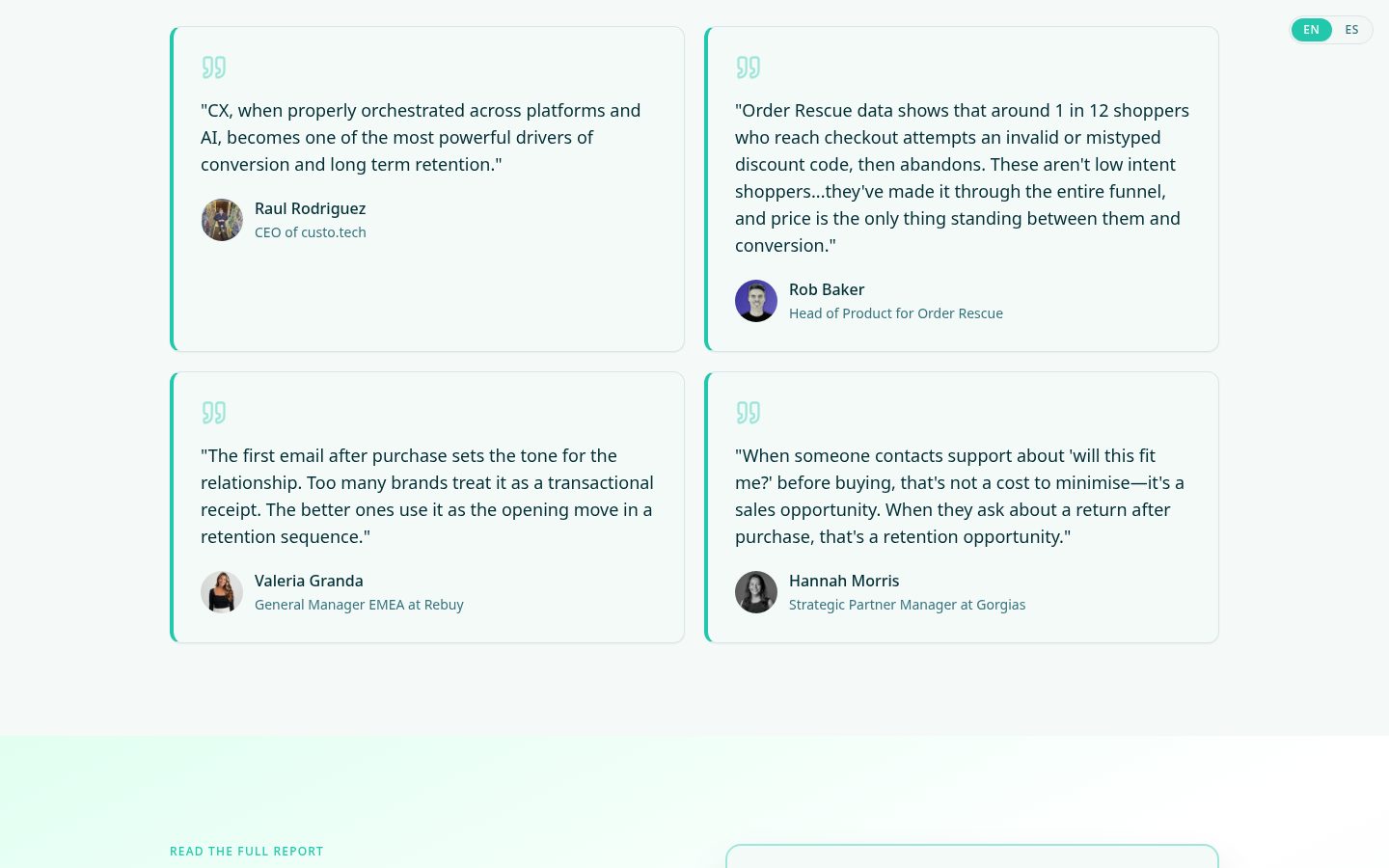The image size is (1389, 868).
Task: Click the quote icon above Order Rescue quote
Action: click(x=748, y=68)
